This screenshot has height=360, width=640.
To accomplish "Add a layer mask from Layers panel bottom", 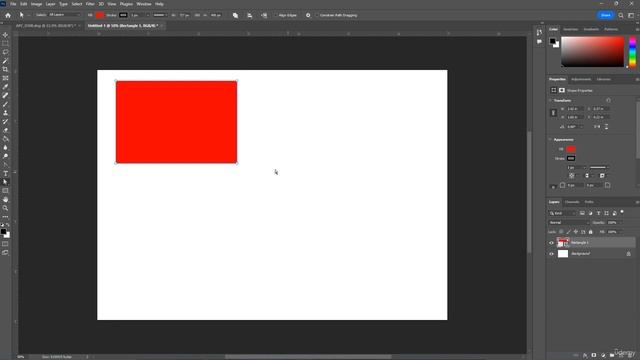I will pos(594,355).
